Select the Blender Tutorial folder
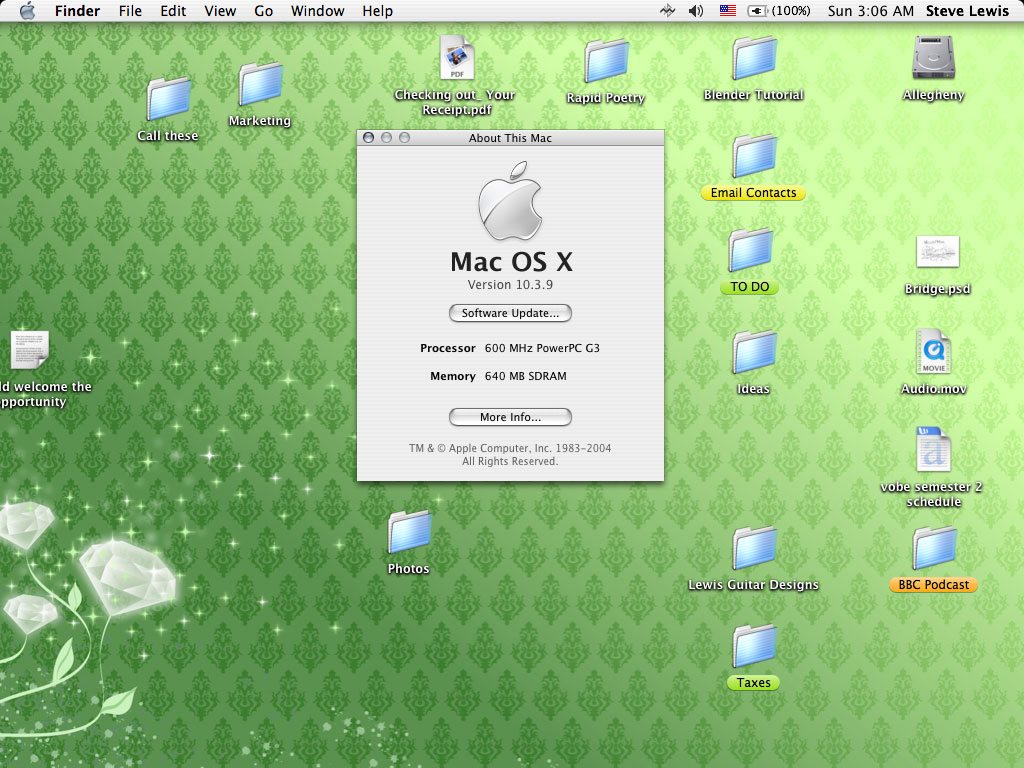 coord(754,58)
